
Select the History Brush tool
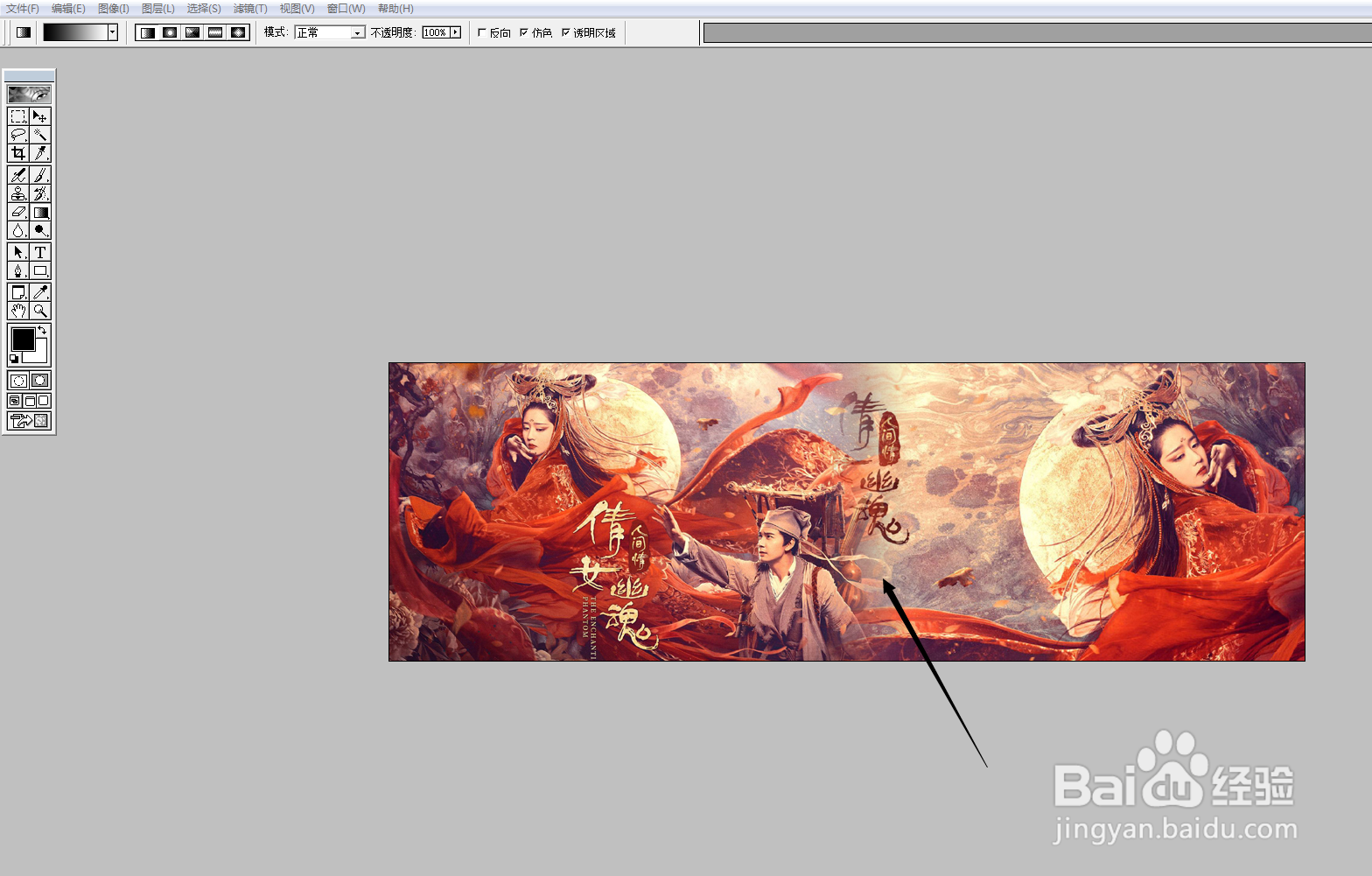(40, 193)
